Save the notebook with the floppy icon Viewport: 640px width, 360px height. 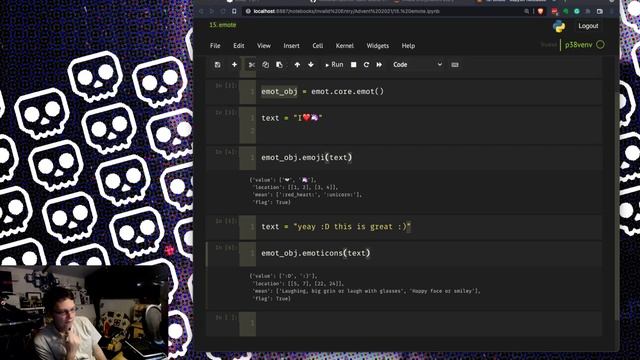pyautogui.click(x=218, y=64)
